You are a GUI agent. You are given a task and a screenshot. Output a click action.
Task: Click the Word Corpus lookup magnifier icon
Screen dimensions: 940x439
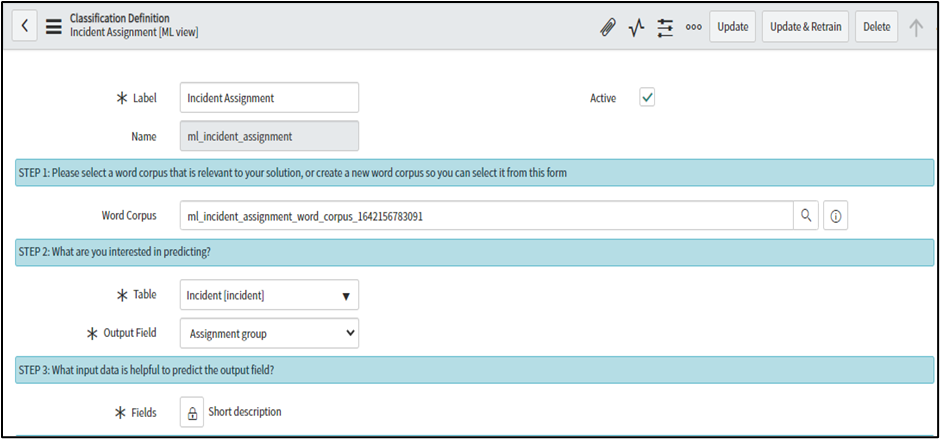click(805, 215)
